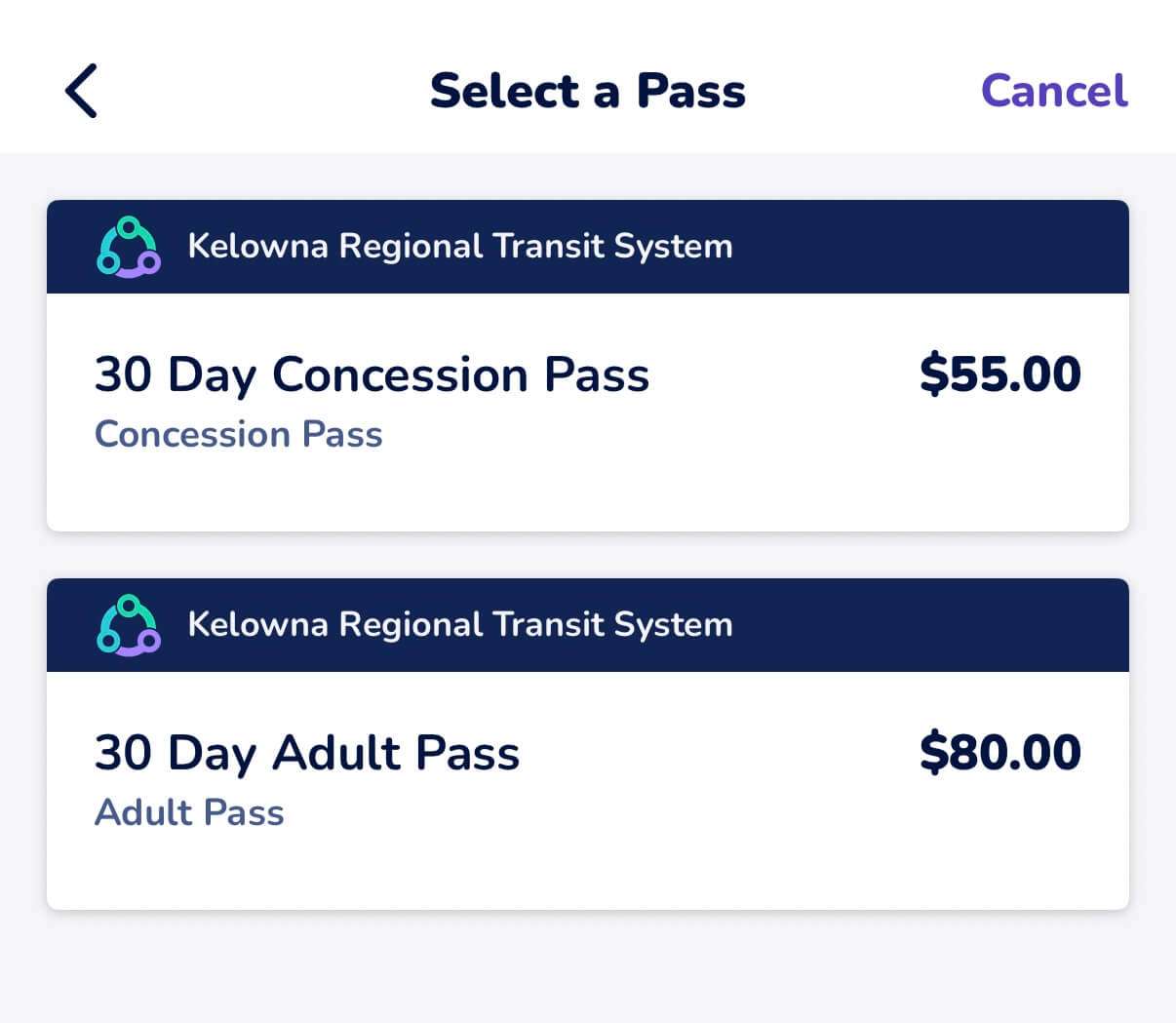Select the 30 Day Concession Pass title

(x=372, y=375)
